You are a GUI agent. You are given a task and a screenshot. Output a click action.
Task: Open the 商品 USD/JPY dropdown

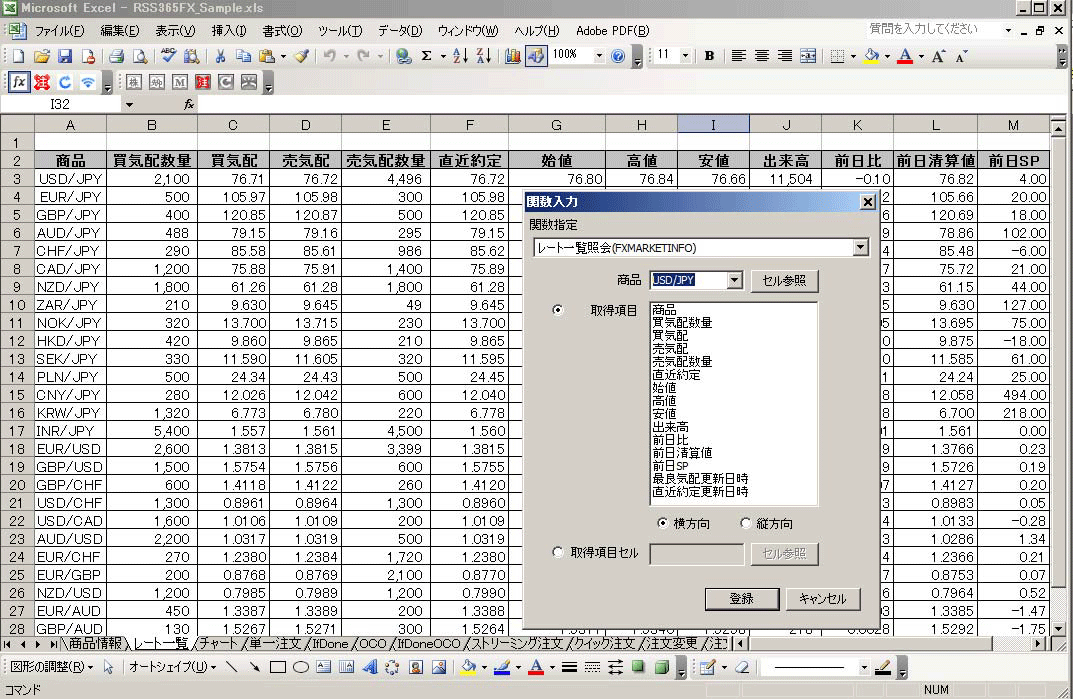click(735, 281)
